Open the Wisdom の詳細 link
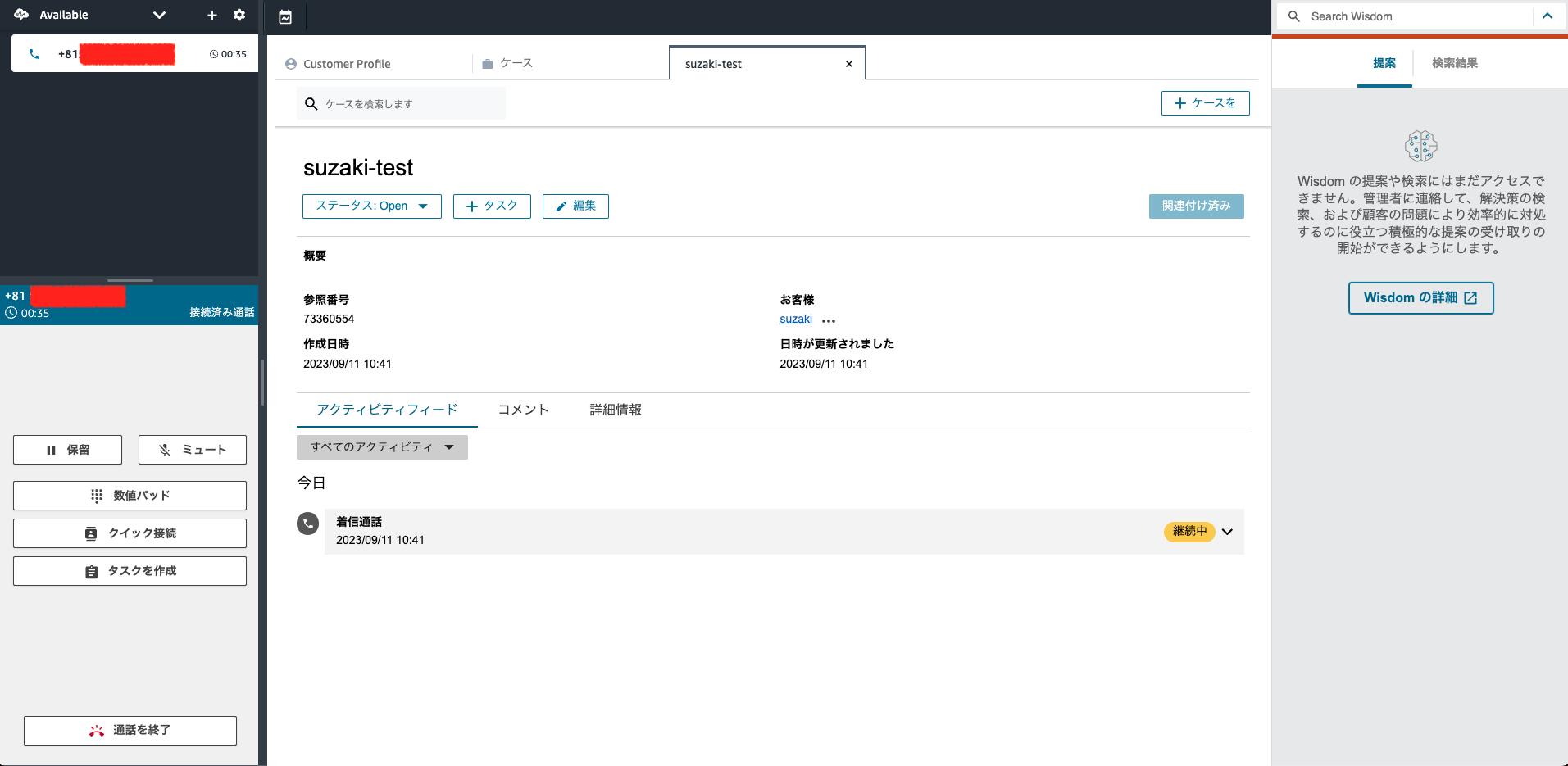The image size is (1568, 766). pyautogui.click(x=1420, y=297)
